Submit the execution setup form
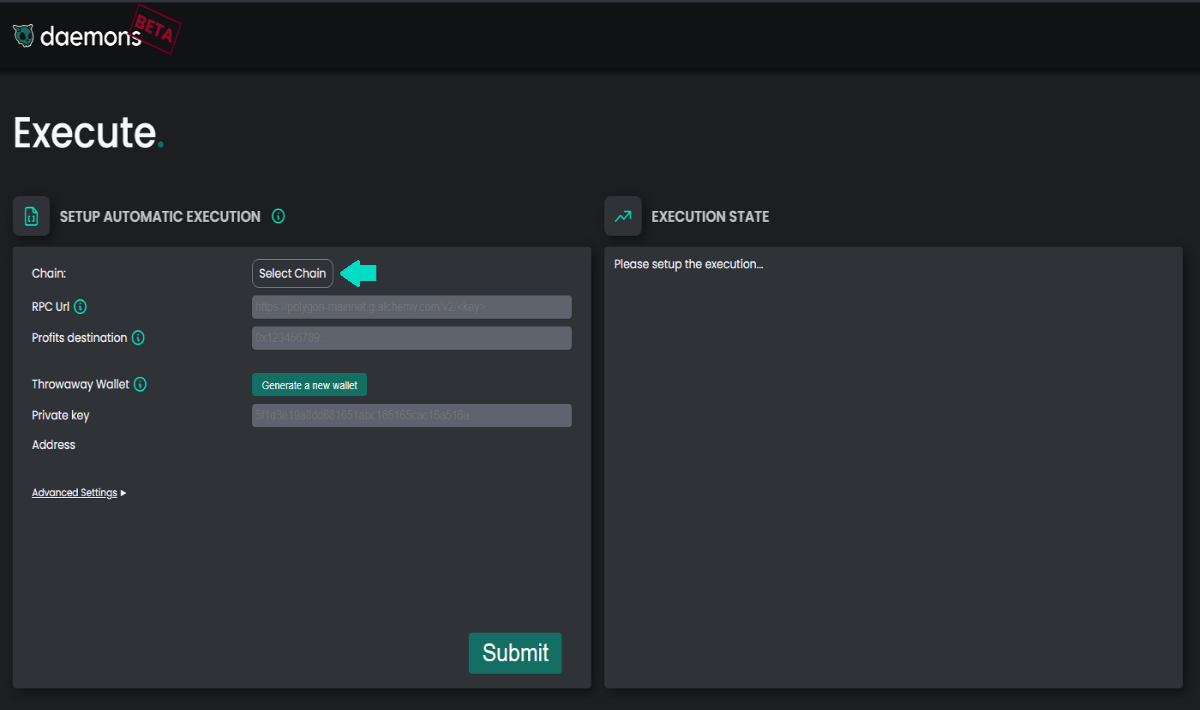This screenshot has width=1200, height=710. 515,653
